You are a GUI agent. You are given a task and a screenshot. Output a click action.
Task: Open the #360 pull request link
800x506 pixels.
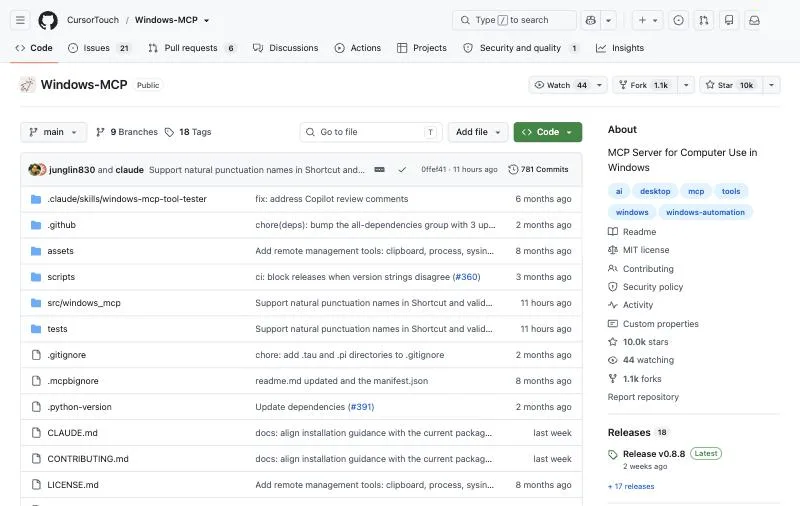point(466,277)
